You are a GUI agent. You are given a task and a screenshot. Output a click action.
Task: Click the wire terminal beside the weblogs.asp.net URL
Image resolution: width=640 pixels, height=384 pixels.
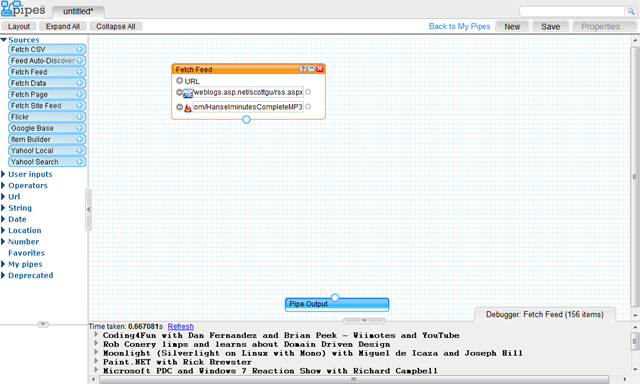tap(308, 92)
